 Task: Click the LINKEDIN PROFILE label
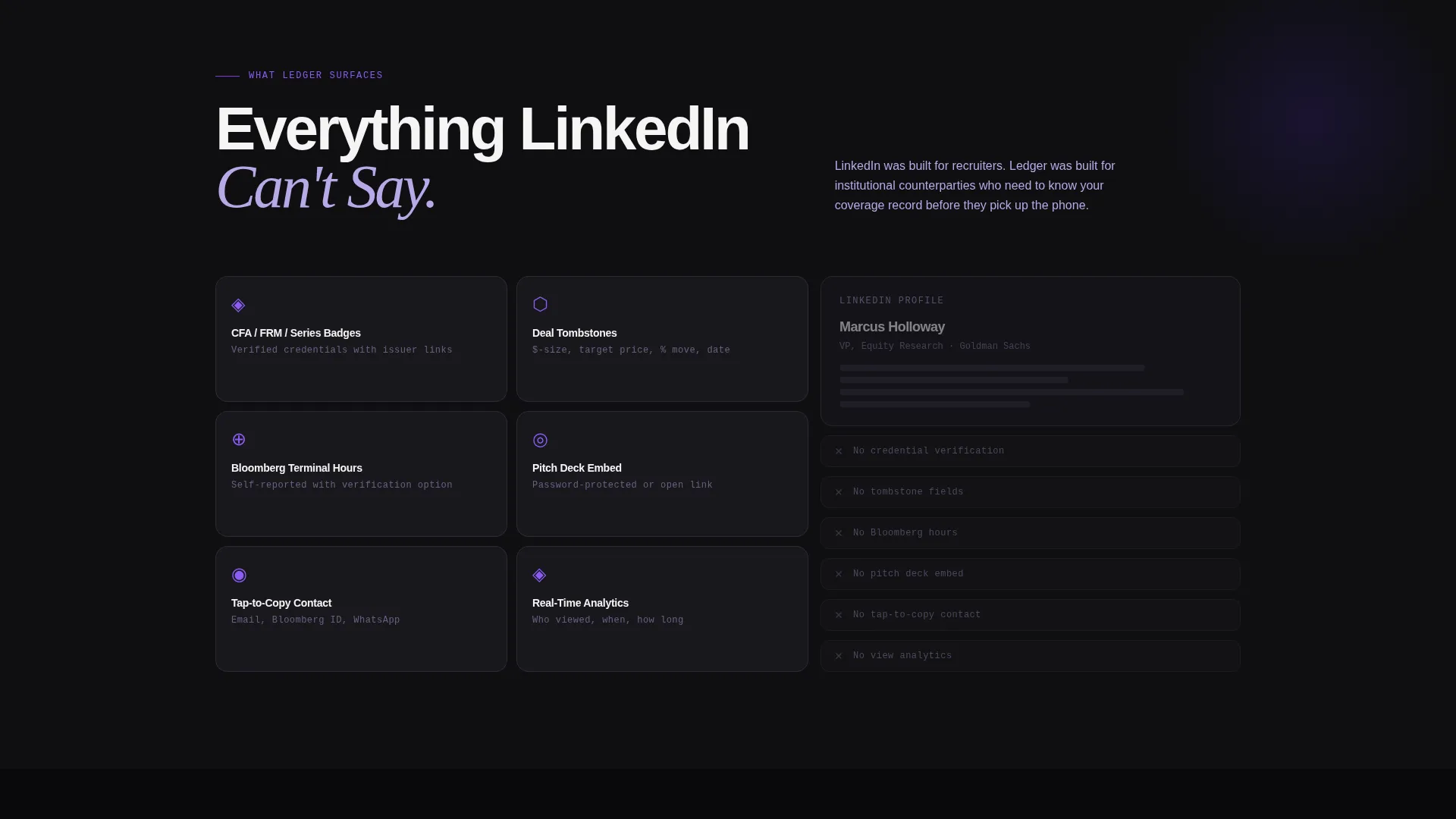pos(892,301)
